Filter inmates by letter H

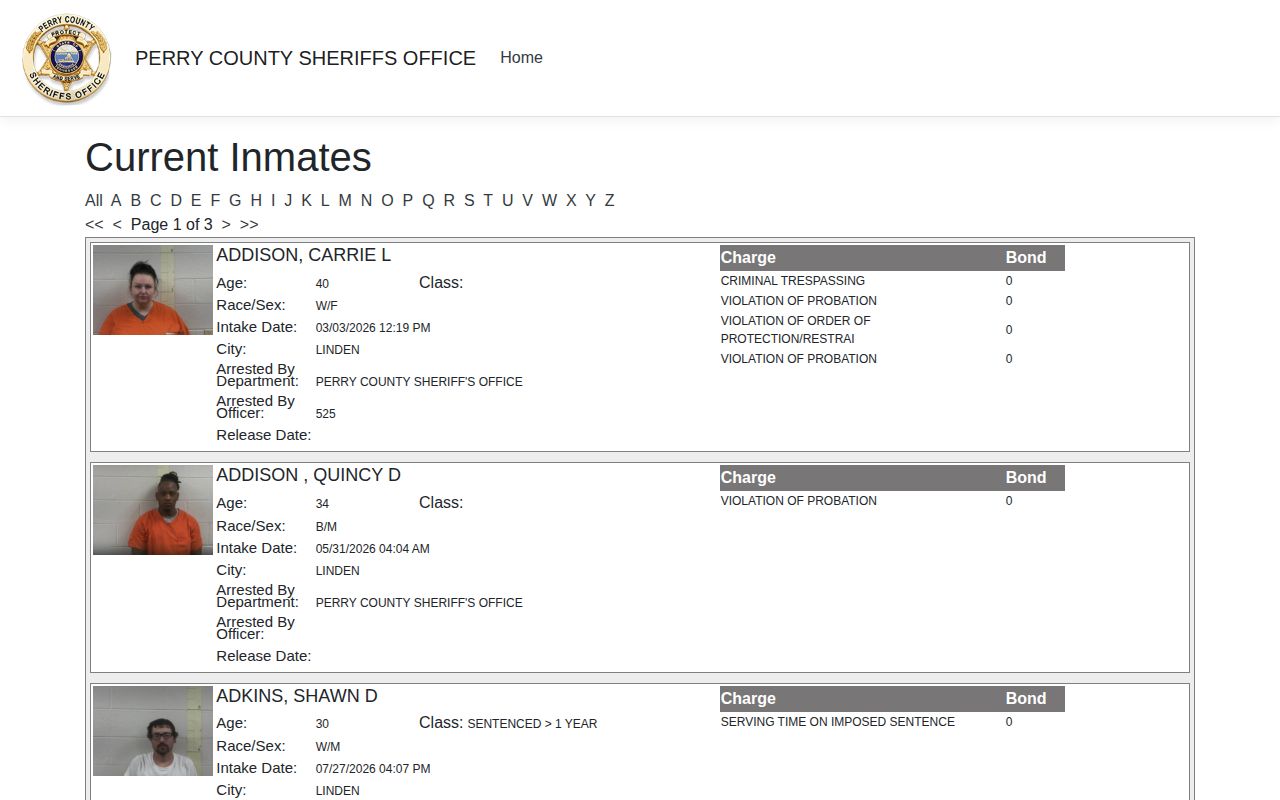(x=256, y=200)
